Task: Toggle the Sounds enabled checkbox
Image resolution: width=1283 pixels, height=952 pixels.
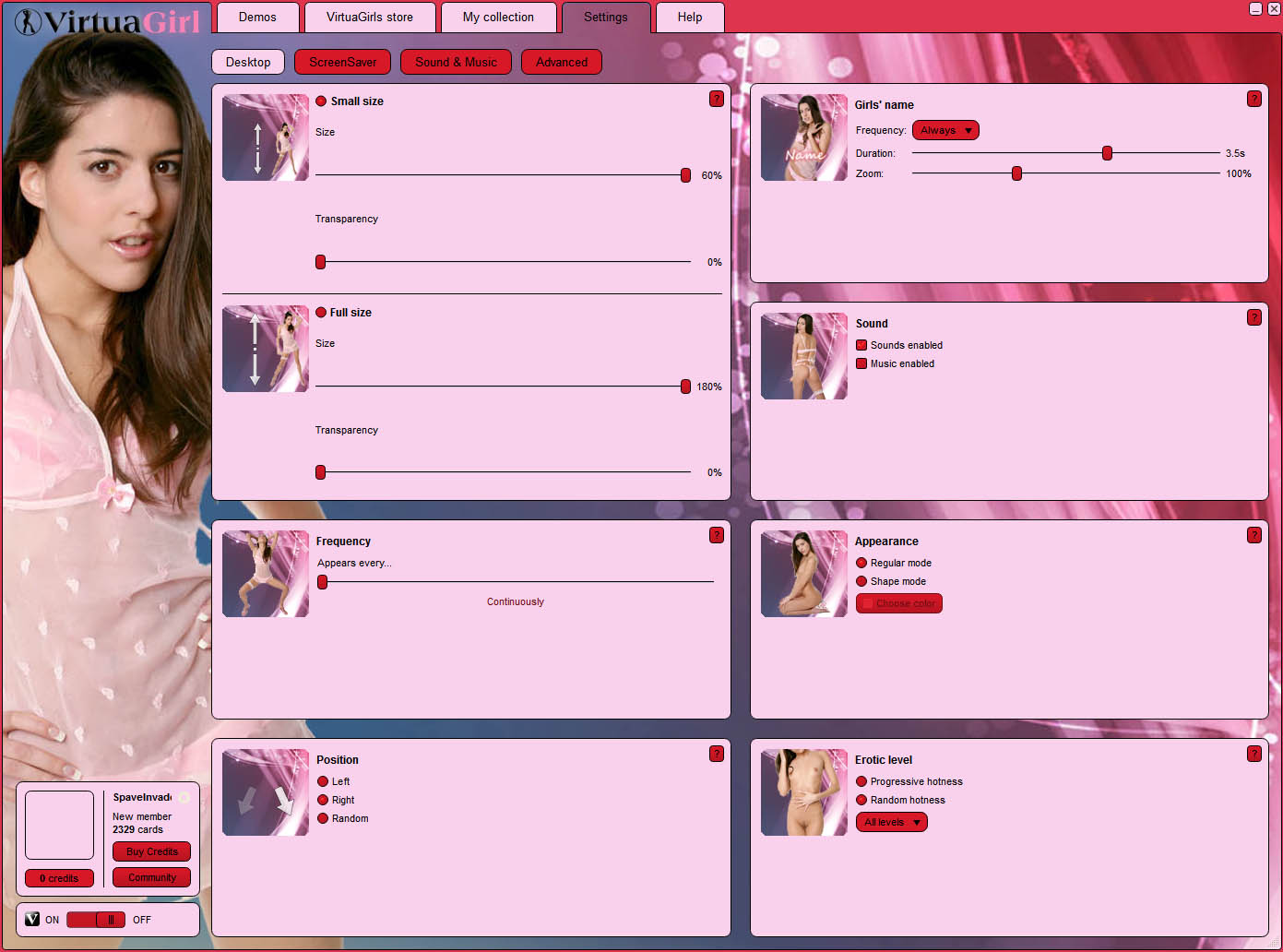Action: click(861, 345)
